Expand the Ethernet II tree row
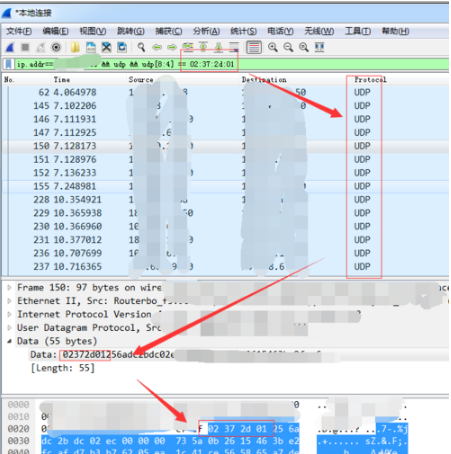The image size is (451, 454). coord(9,301)
